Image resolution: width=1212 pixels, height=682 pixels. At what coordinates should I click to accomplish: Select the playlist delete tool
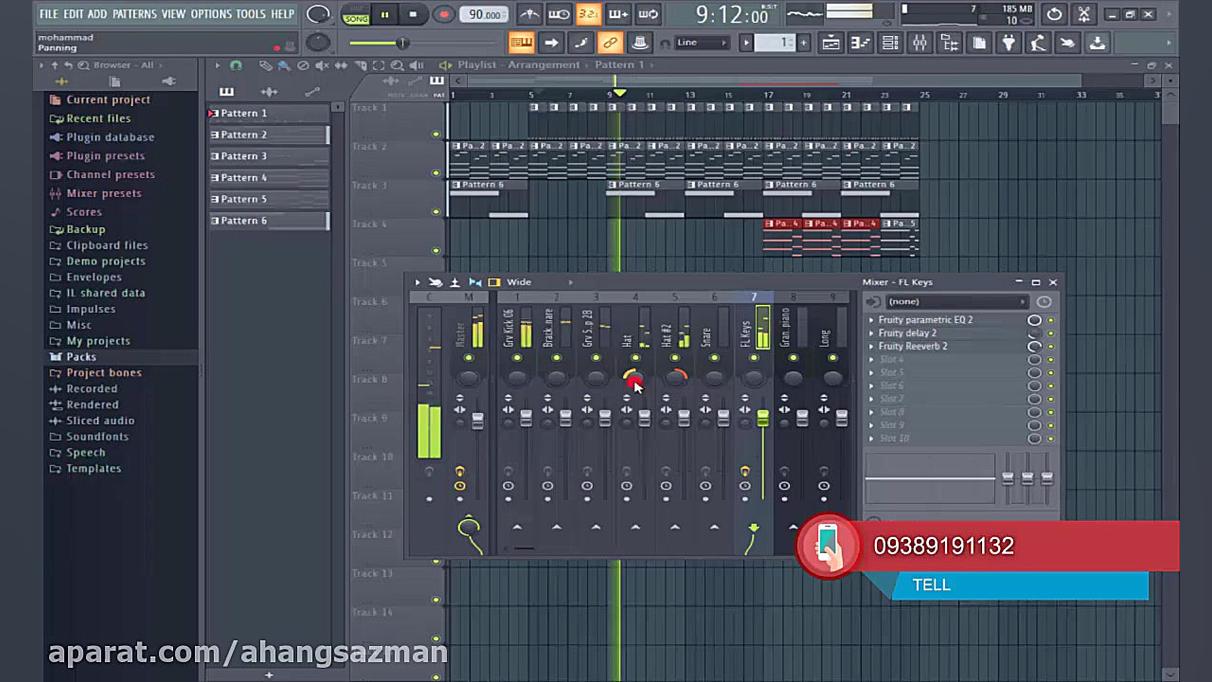pyautogui.click(x=302, y=65)
